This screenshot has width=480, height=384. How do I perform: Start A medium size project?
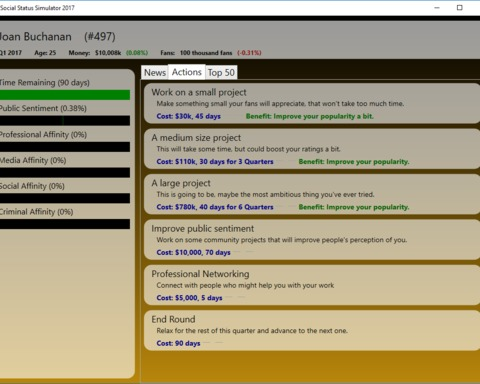point(312,149)
